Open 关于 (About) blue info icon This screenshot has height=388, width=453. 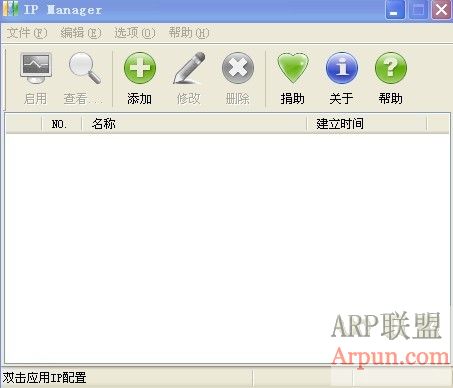tap(342, 68)
